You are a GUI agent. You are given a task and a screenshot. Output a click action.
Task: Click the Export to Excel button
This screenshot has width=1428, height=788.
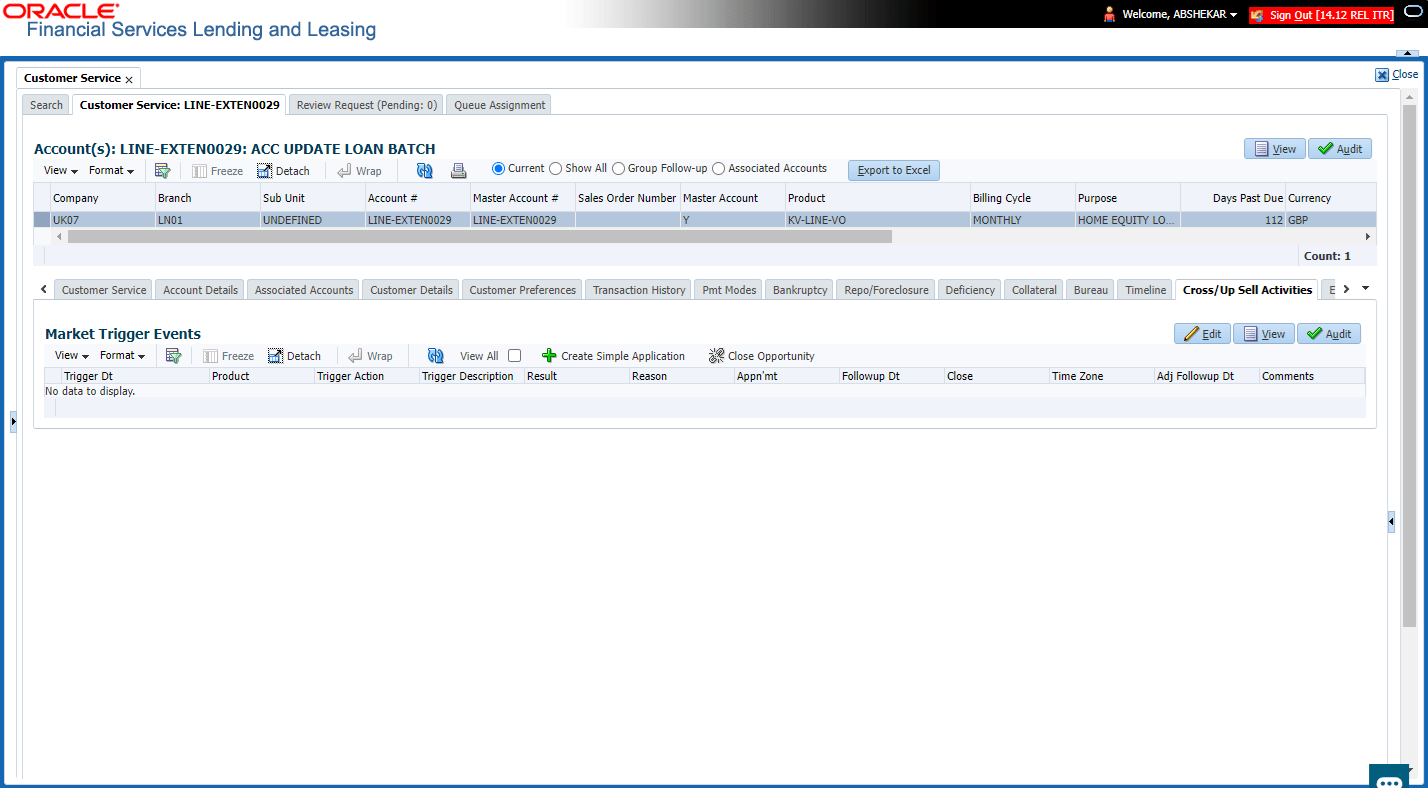[x=894, y=170]
